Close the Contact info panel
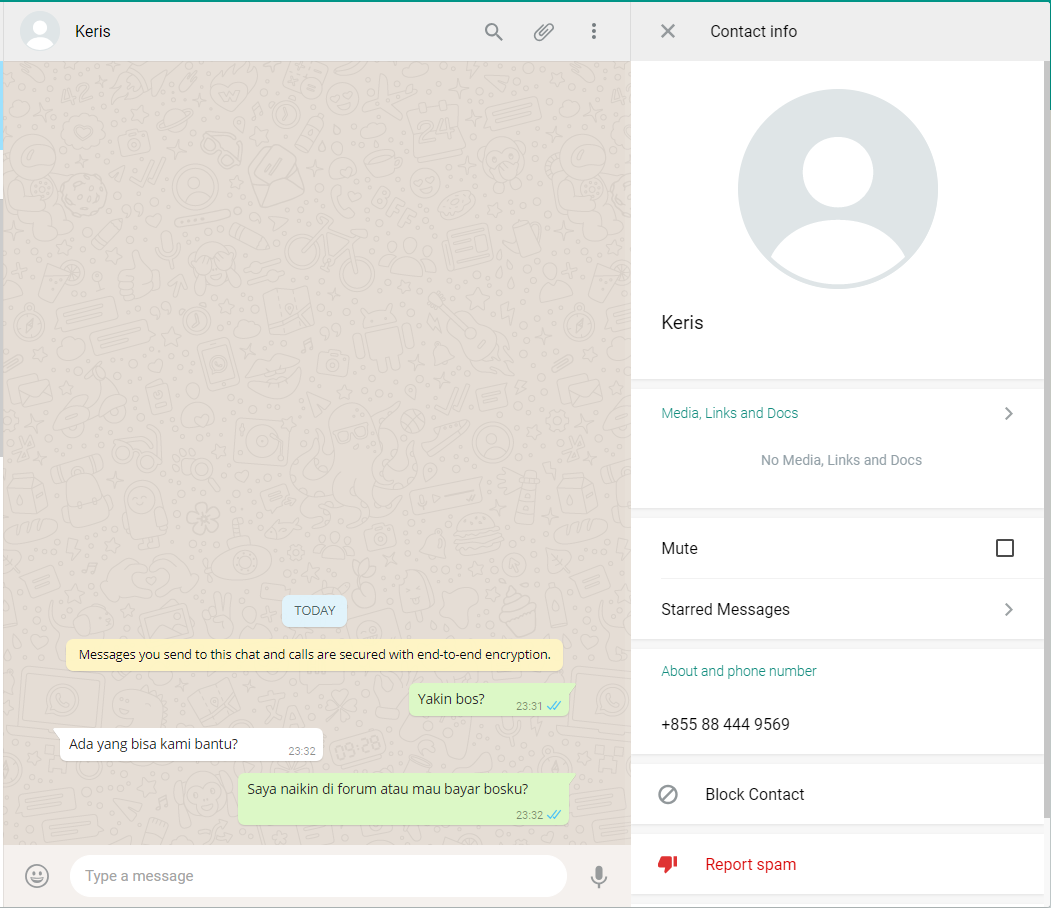This screenshot has width=1051, height=908. (668, 32)
